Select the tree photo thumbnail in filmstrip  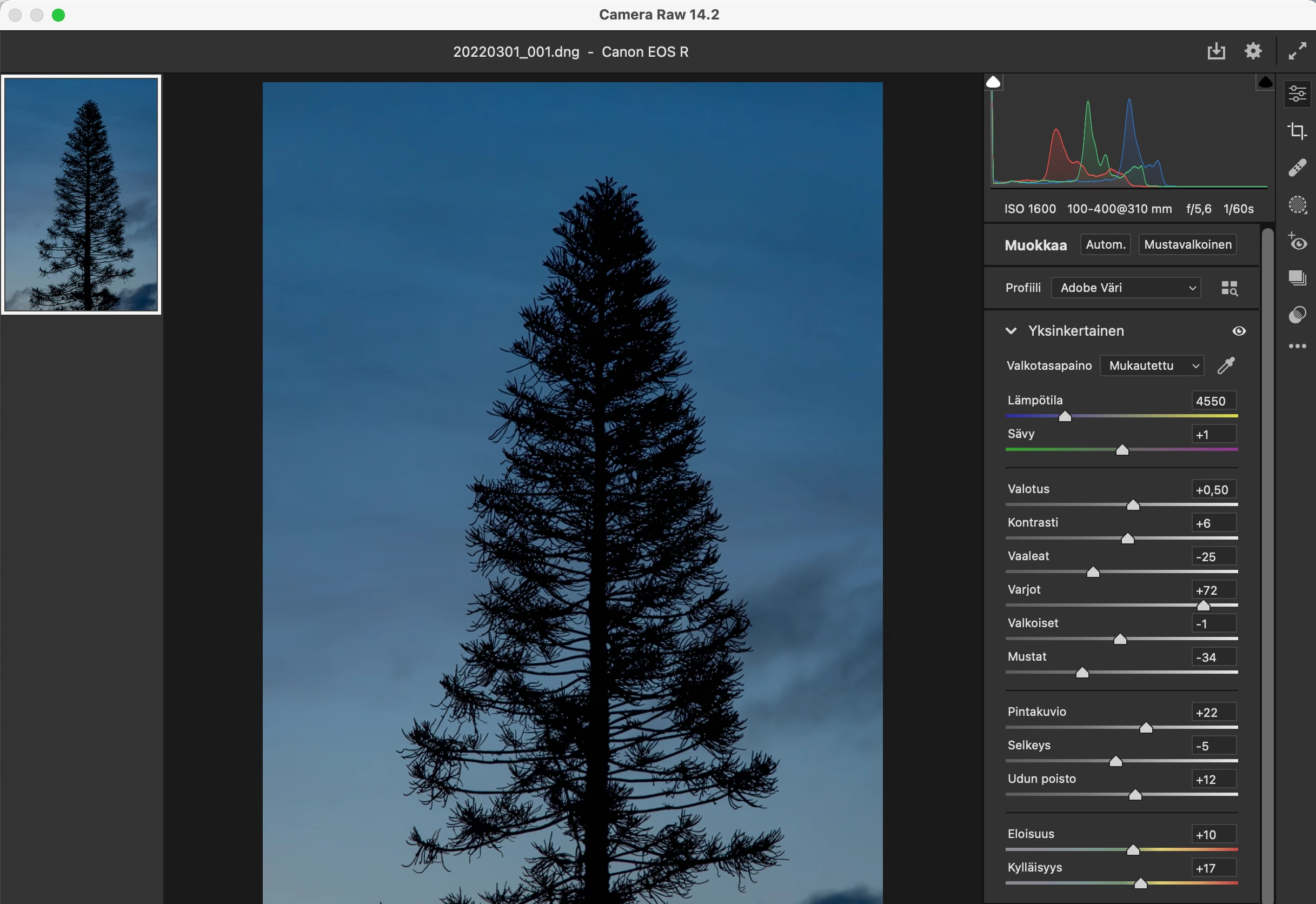82,194
